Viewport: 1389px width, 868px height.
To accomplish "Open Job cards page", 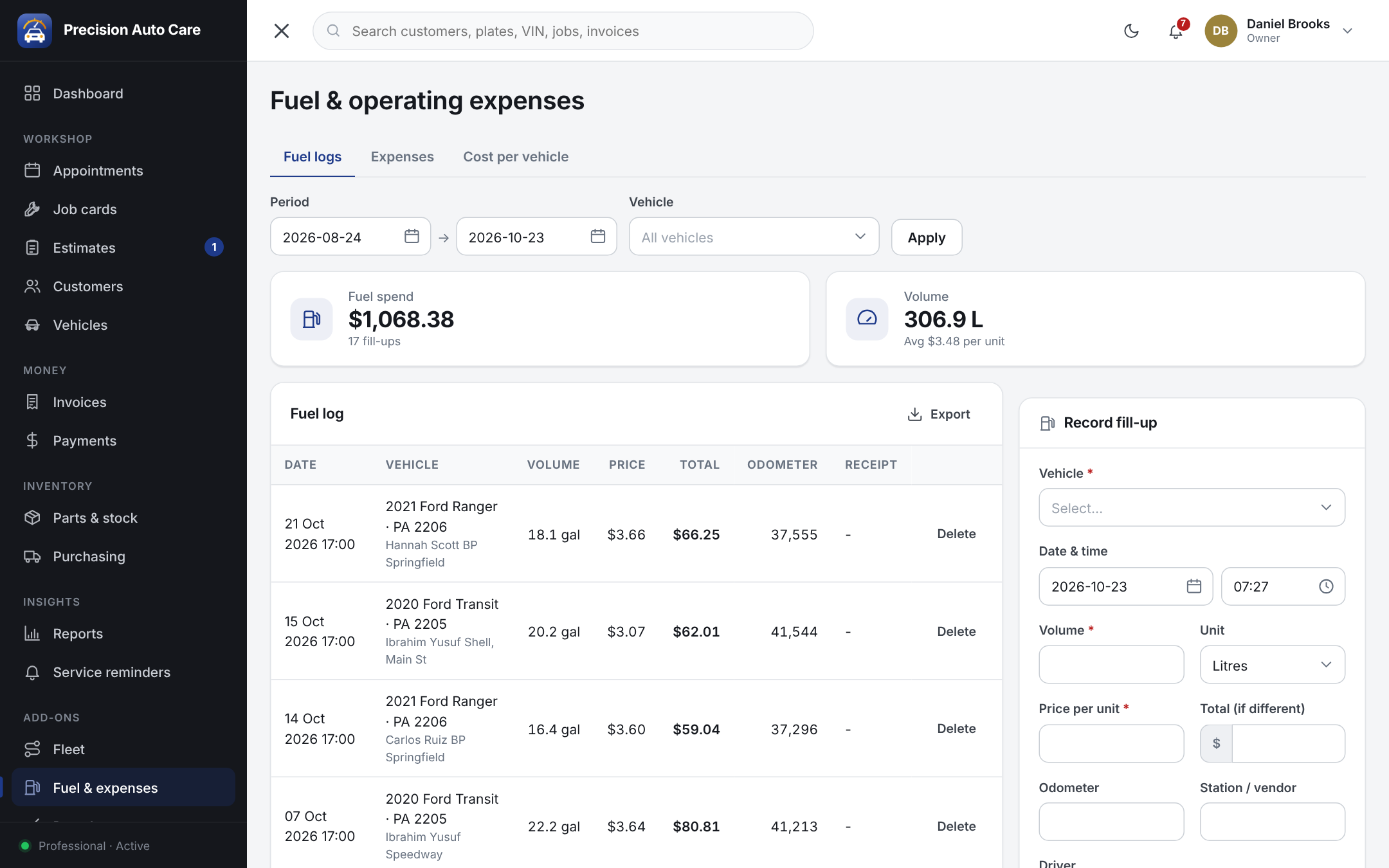I will [x=123, y=209].
